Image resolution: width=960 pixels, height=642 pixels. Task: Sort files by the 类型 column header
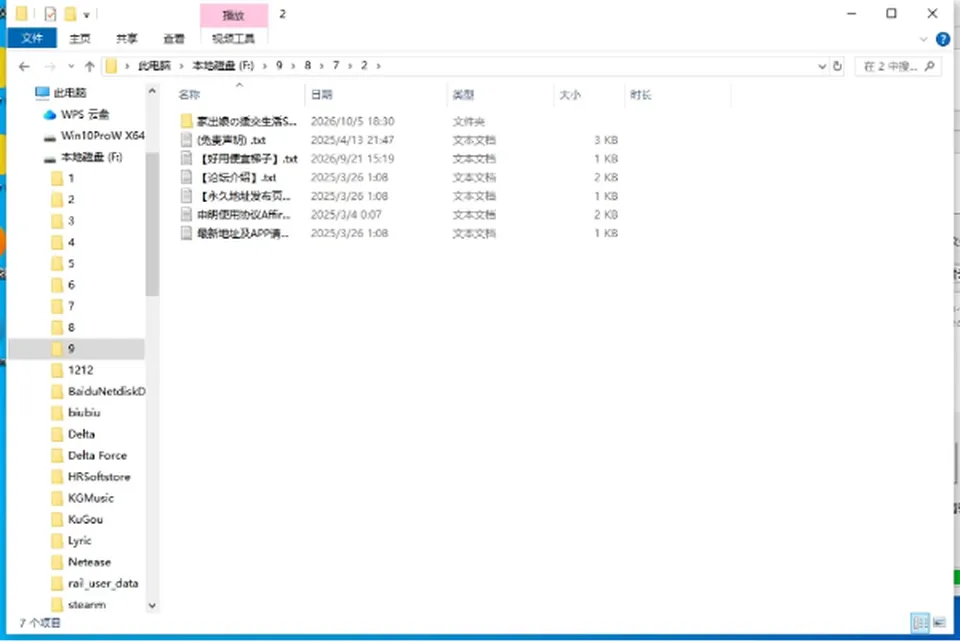(x=463, y=95)
